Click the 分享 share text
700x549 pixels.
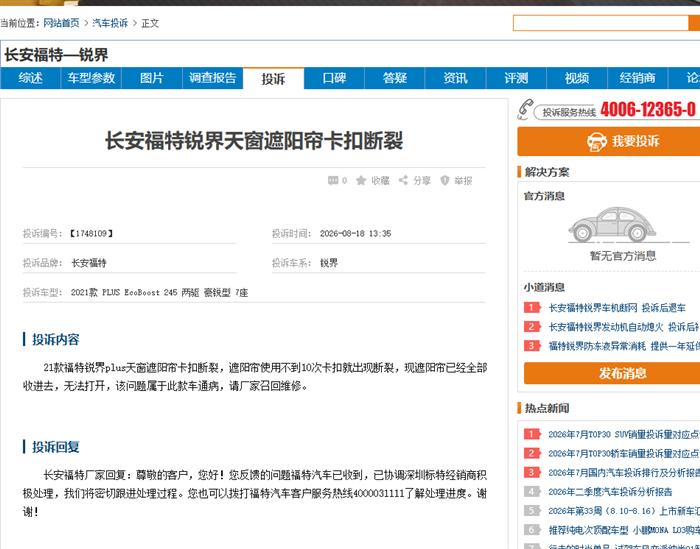(422, 180)
